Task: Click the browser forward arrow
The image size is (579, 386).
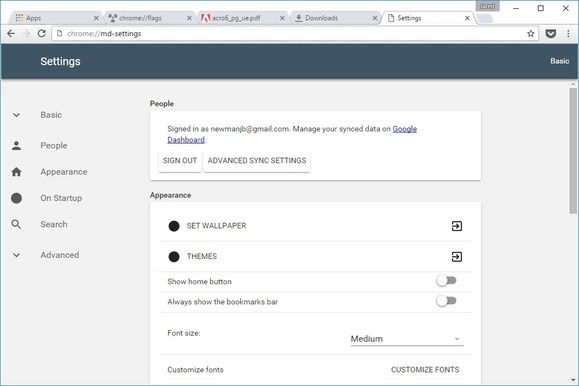Action: tap(26, 34)
